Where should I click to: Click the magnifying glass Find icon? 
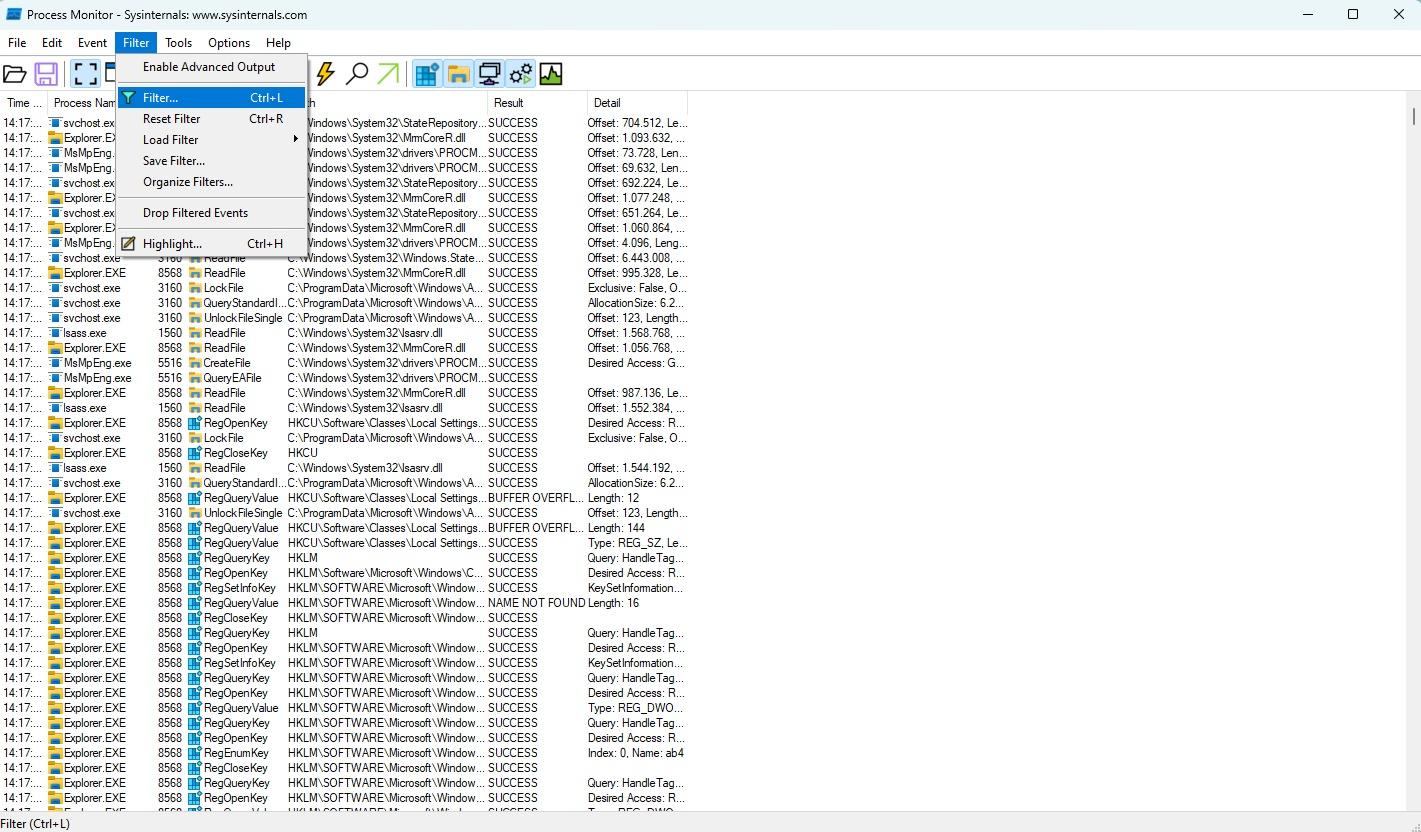coord(356,74)
